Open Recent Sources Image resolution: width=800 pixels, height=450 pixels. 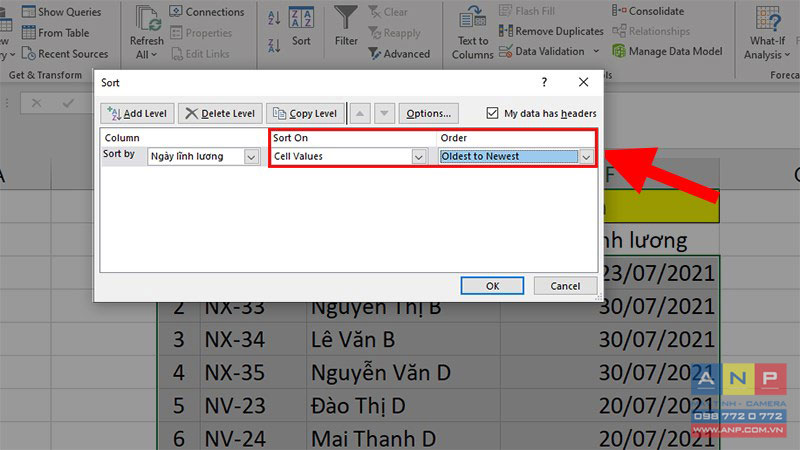pos(65,54)
